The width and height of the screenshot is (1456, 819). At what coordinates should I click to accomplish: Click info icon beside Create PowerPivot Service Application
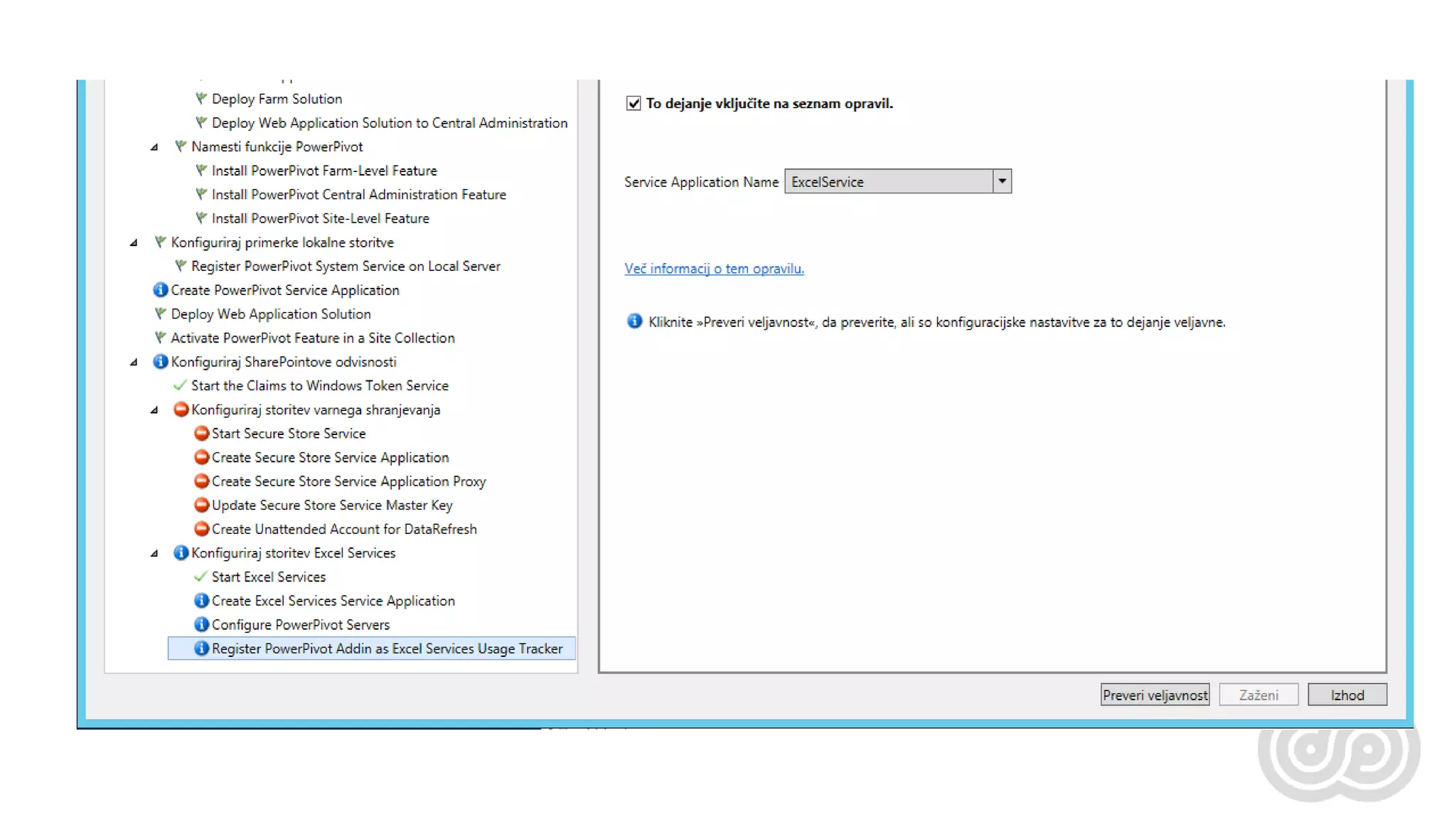161,290
